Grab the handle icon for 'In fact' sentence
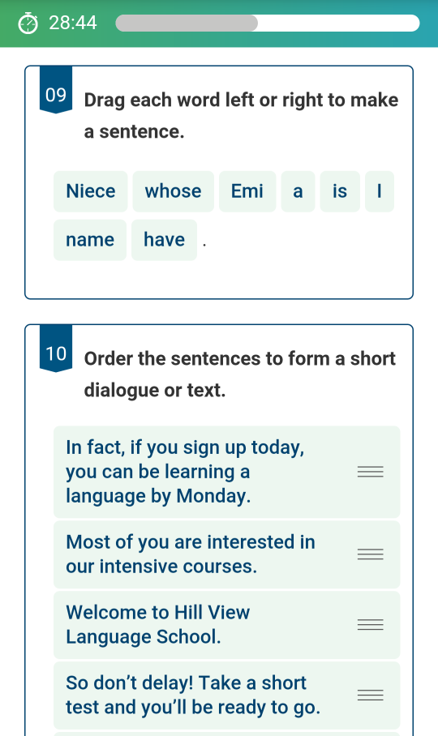The height and width of the screenshot is (736, 438). click(x=370, y=472)
